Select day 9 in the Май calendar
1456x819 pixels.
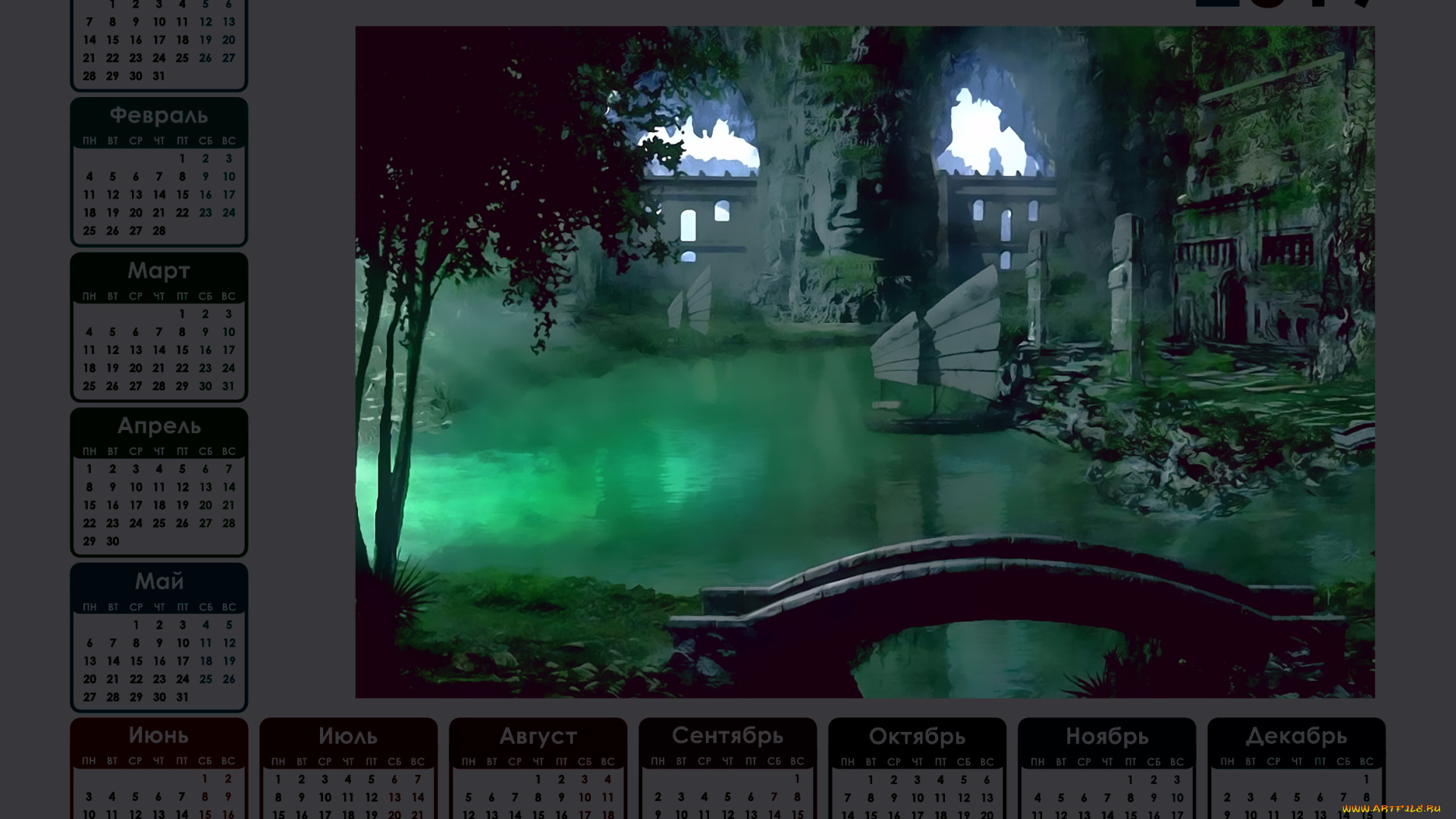tap(158, 643)
